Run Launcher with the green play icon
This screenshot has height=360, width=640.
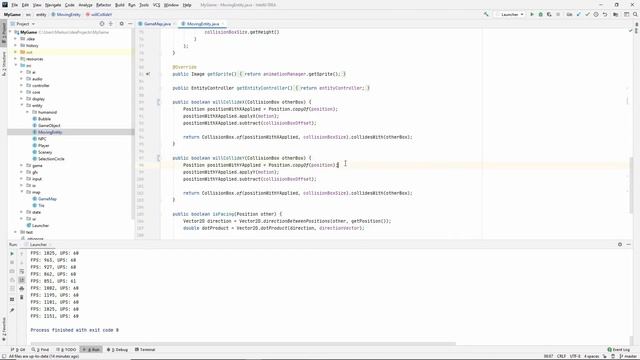[x=531, y=14]
